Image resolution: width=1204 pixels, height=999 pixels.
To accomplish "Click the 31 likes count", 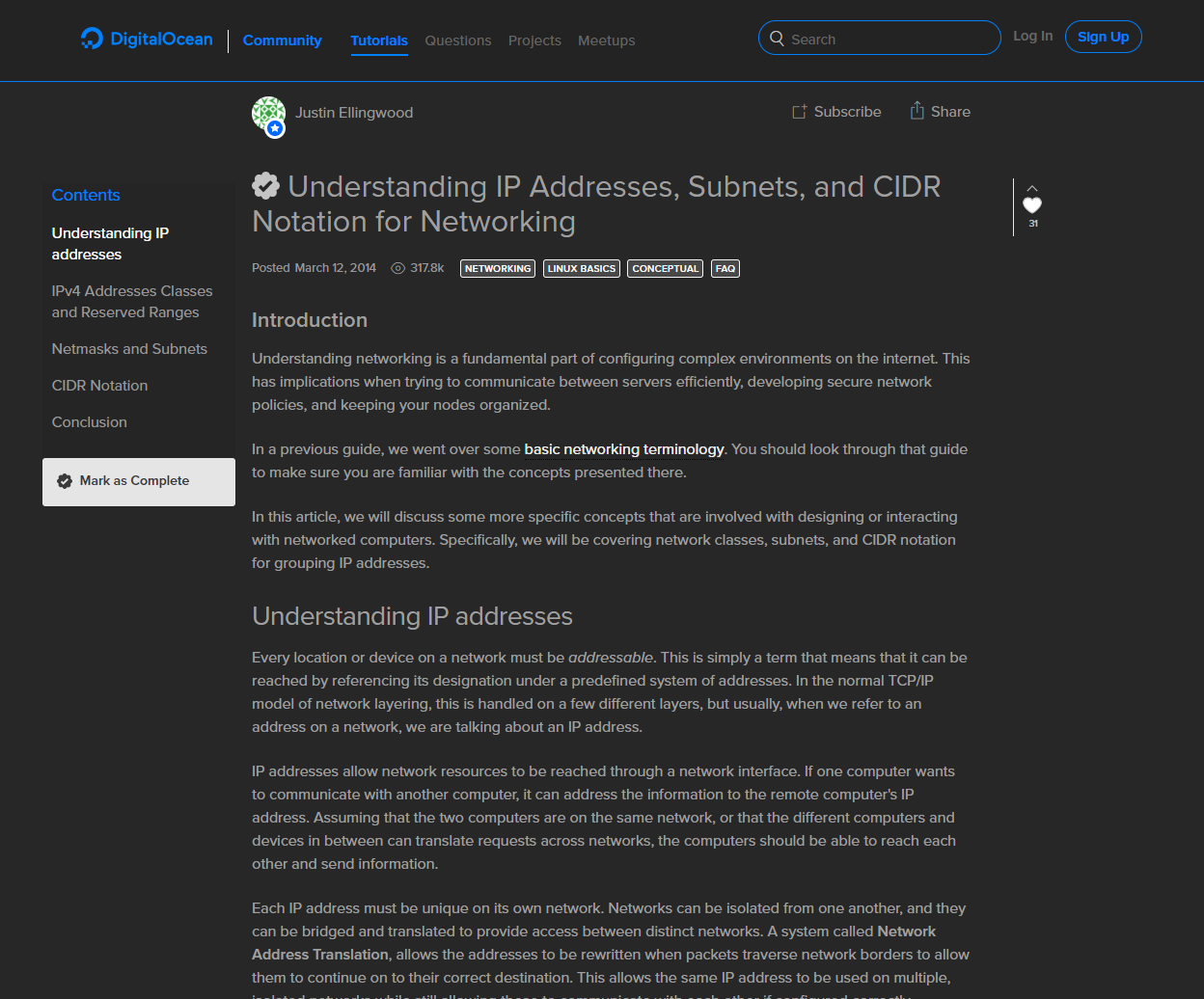I will pos(1033,224).
